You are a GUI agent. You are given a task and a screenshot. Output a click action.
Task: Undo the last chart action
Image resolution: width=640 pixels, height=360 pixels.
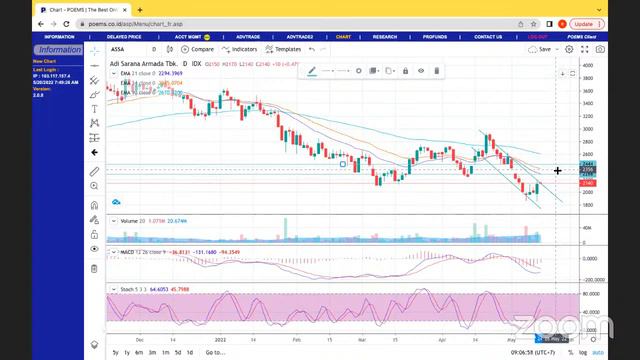[x=312, y=49]
